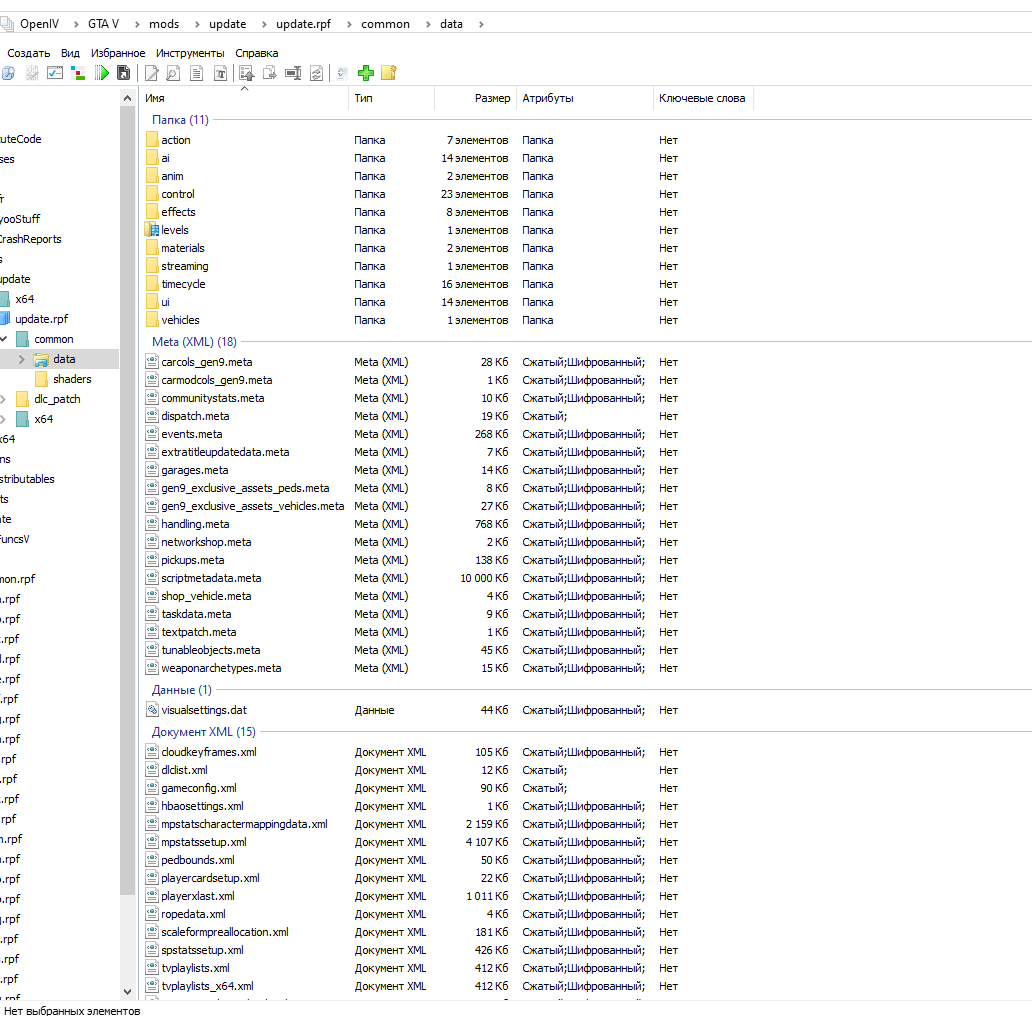Click the green plus add icon
Viewport: 1032px width, 1016px height.
[x=366, y=73]
